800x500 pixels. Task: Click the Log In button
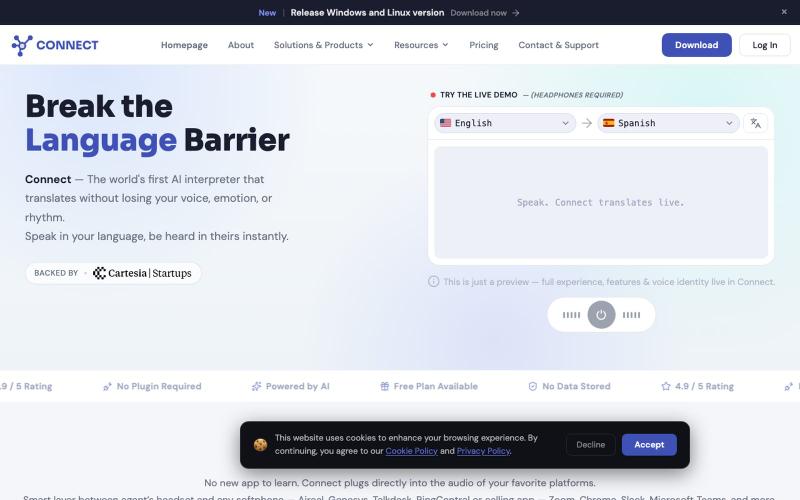coord(765,45)
